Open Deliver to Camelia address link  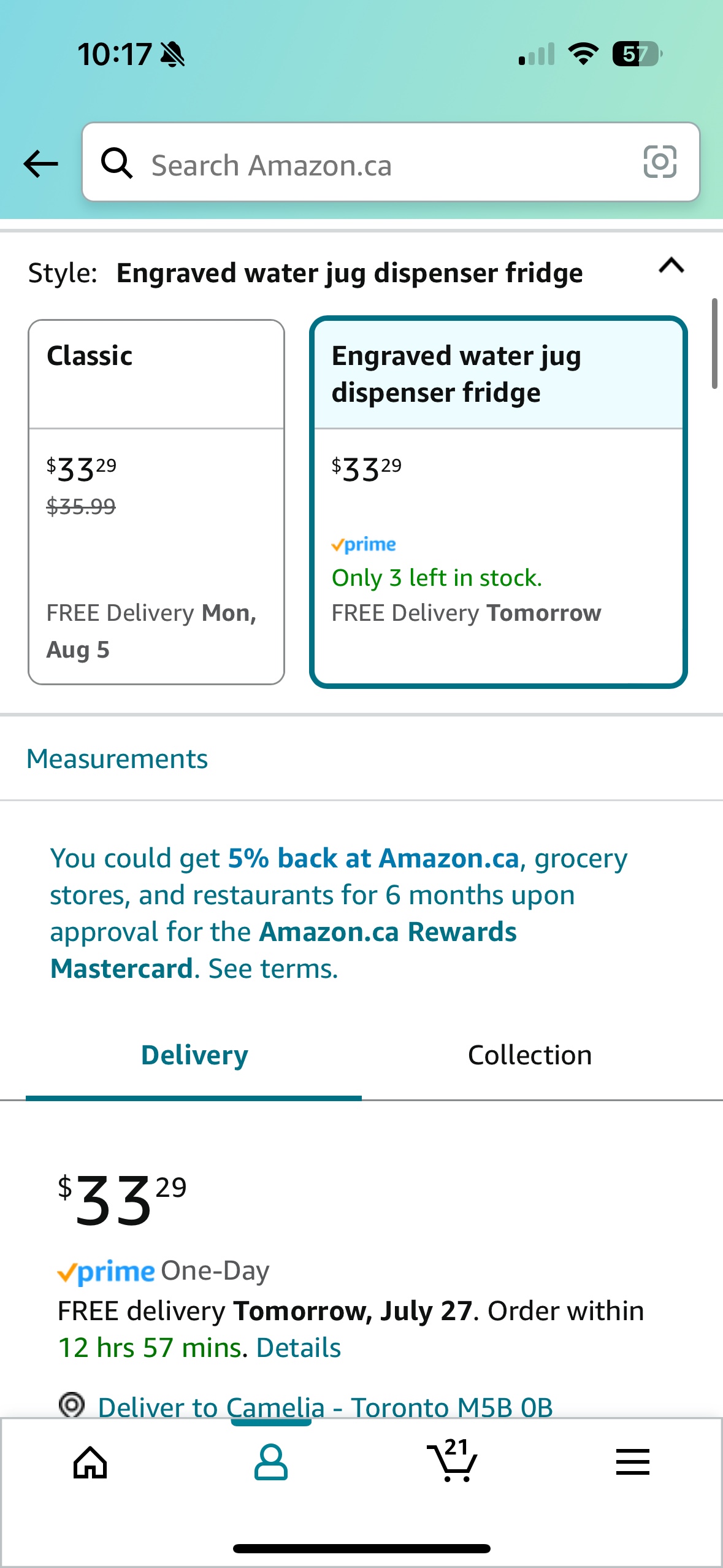click(x=325, y=1407)
